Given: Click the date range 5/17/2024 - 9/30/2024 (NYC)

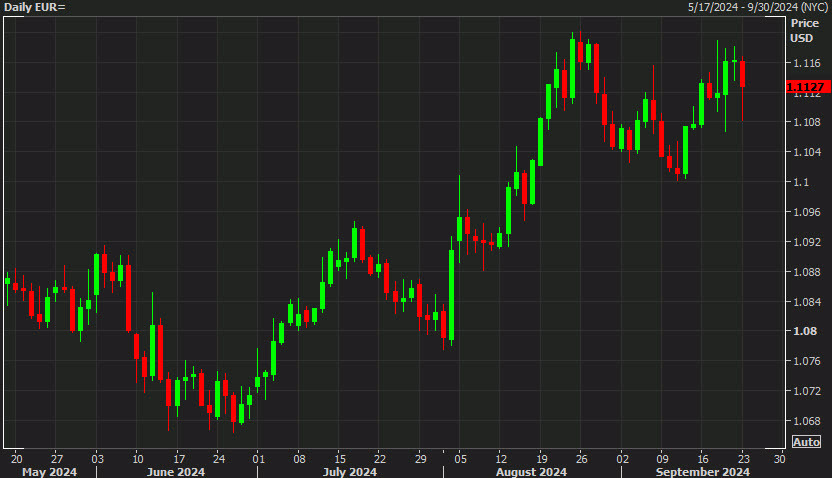Looking at the screenshot, I should (758, 7).
